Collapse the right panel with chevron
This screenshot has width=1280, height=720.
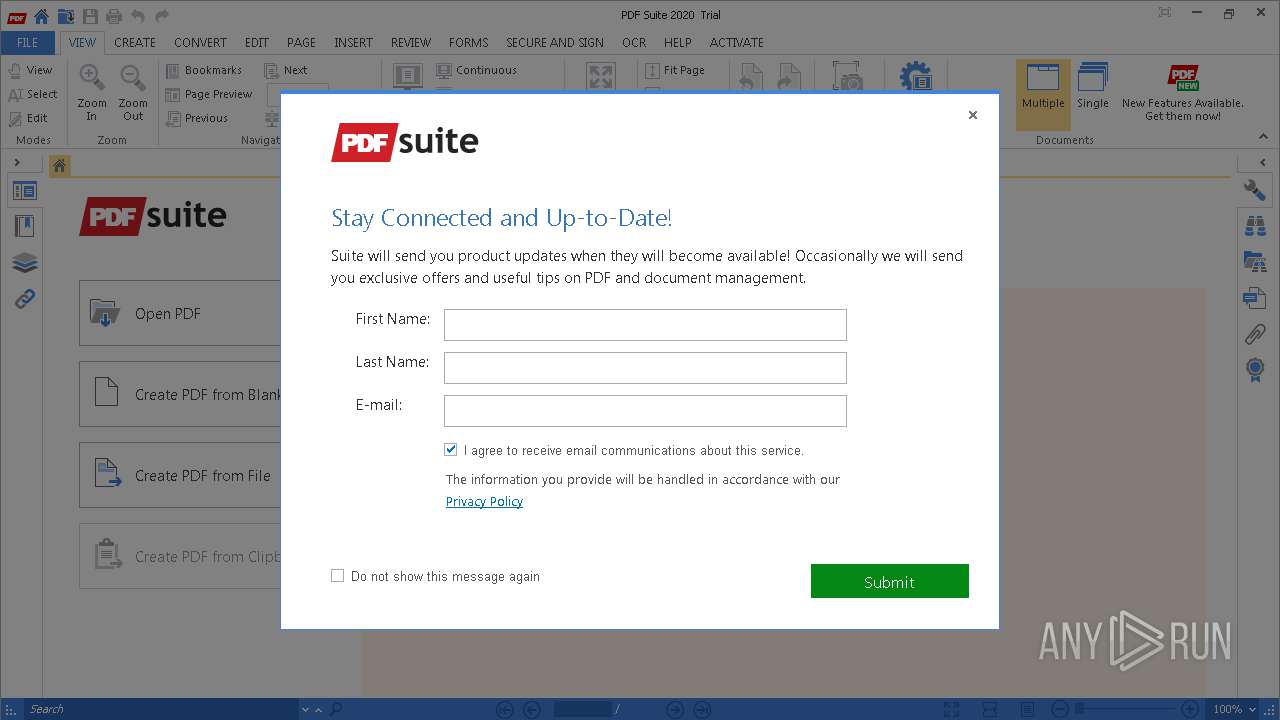coord(1262,162)
